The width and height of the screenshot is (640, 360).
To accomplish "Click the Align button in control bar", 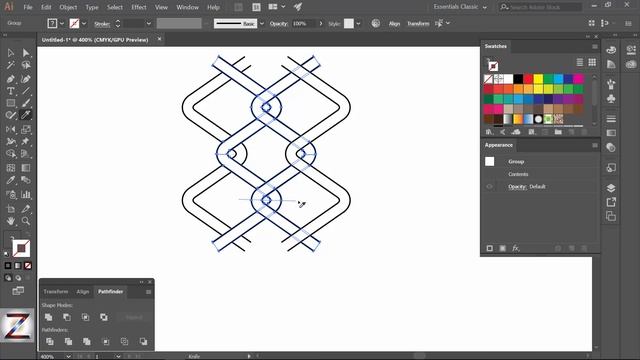I will (394, 24).
